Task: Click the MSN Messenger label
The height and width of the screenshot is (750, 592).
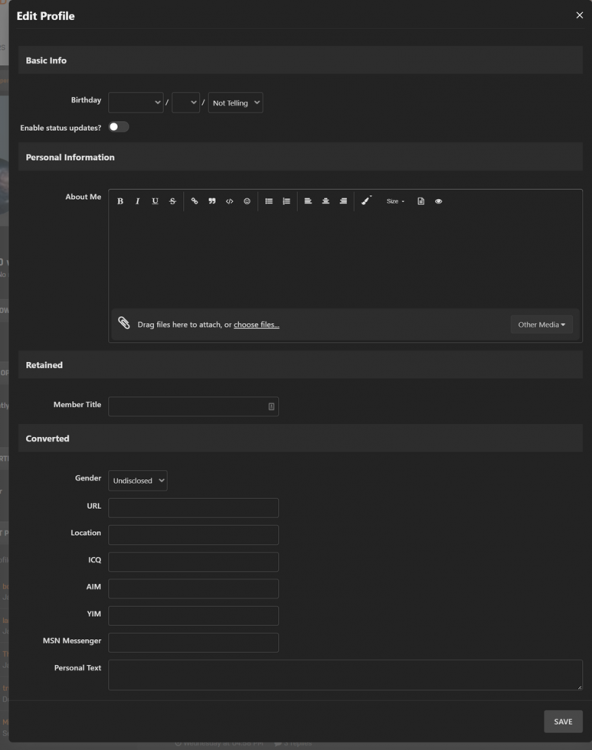Action: (x=72, y=640)
